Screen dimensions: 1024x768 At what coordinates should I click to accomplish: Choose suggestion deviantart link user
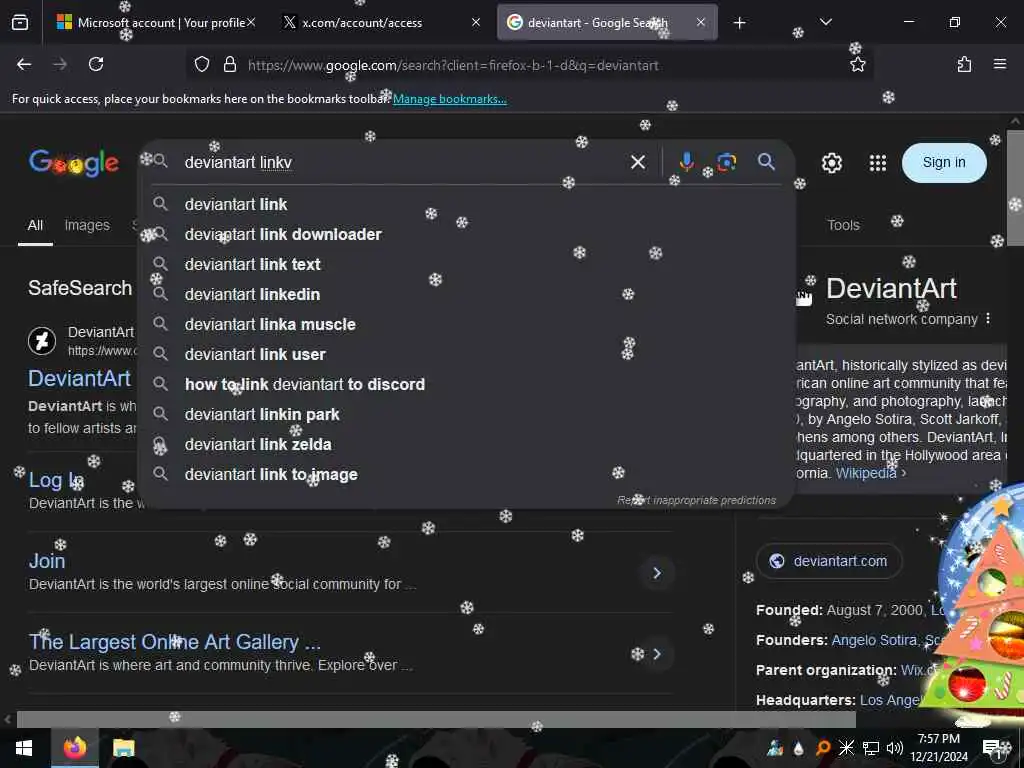467,355
